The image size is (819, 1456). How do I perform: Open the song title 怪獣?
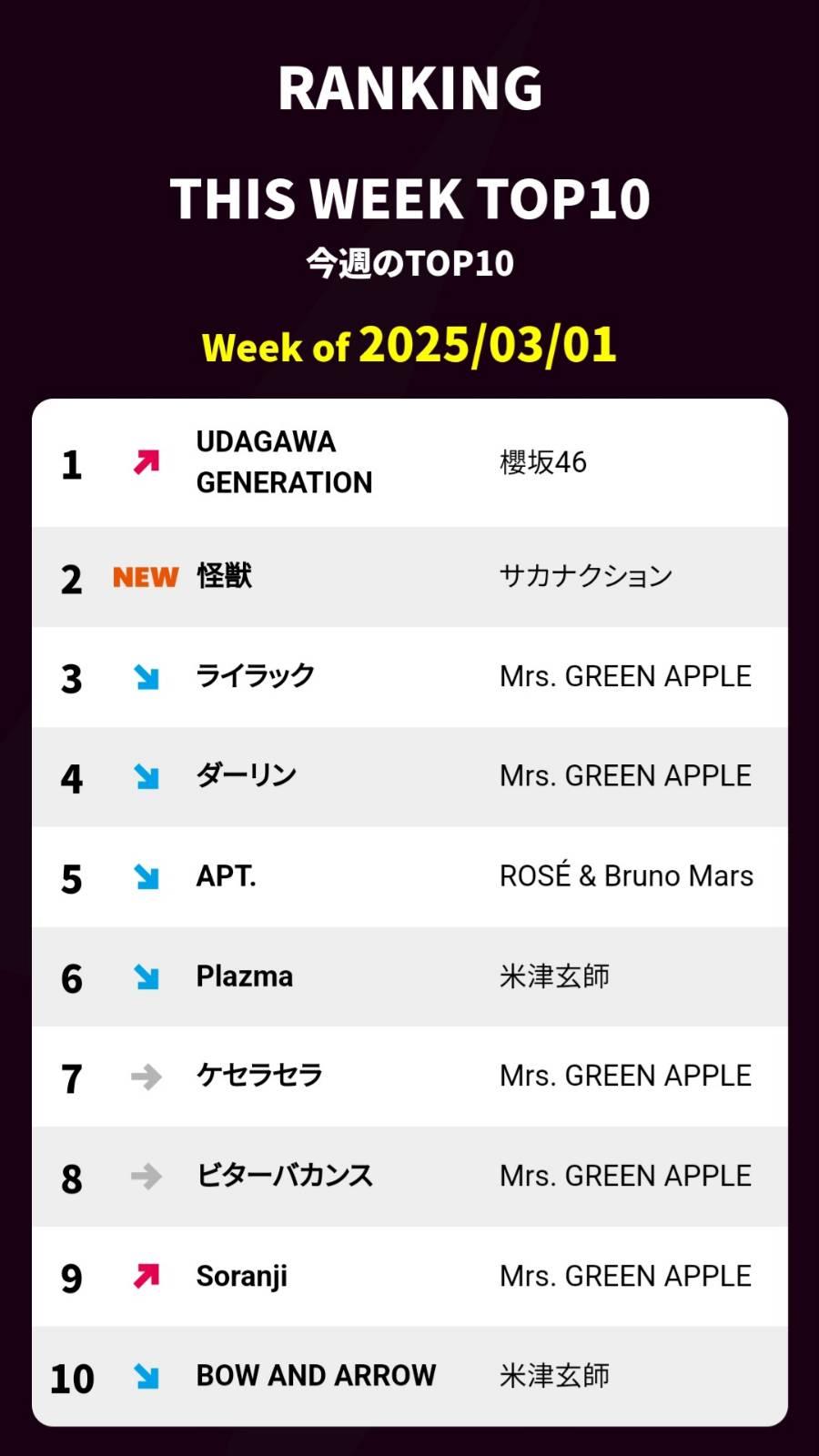[x=224, y=576]
